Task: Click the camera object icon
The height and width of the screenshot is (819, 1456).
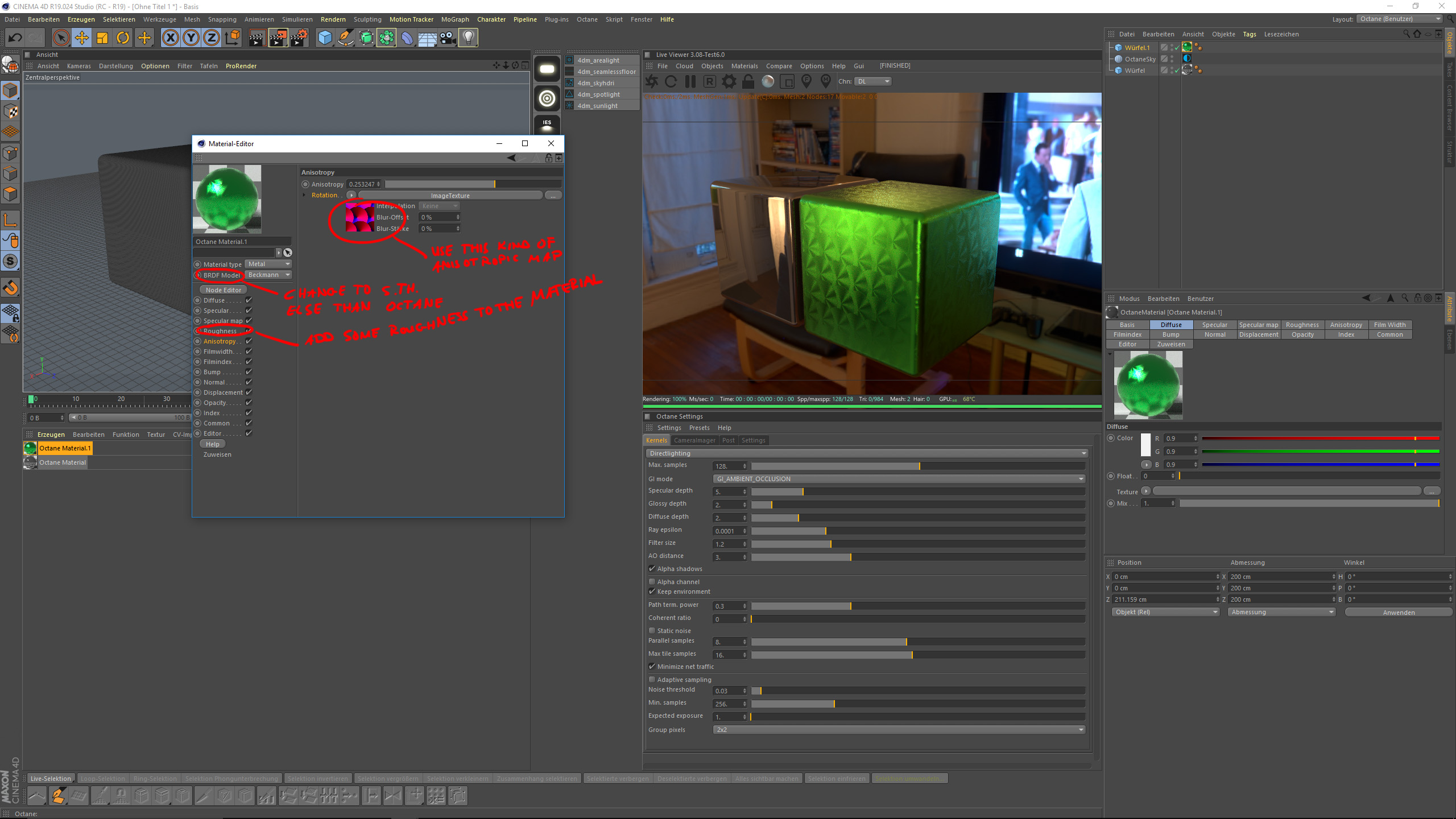Action: [448, 38]
